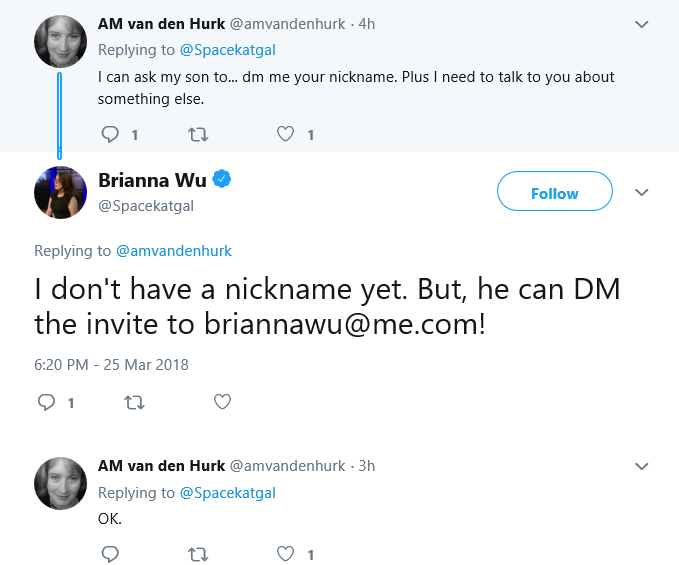Retweet the first AM van den Hurk tweet
Viewport: 679px width, 565px height.
(x=198, y=135)
